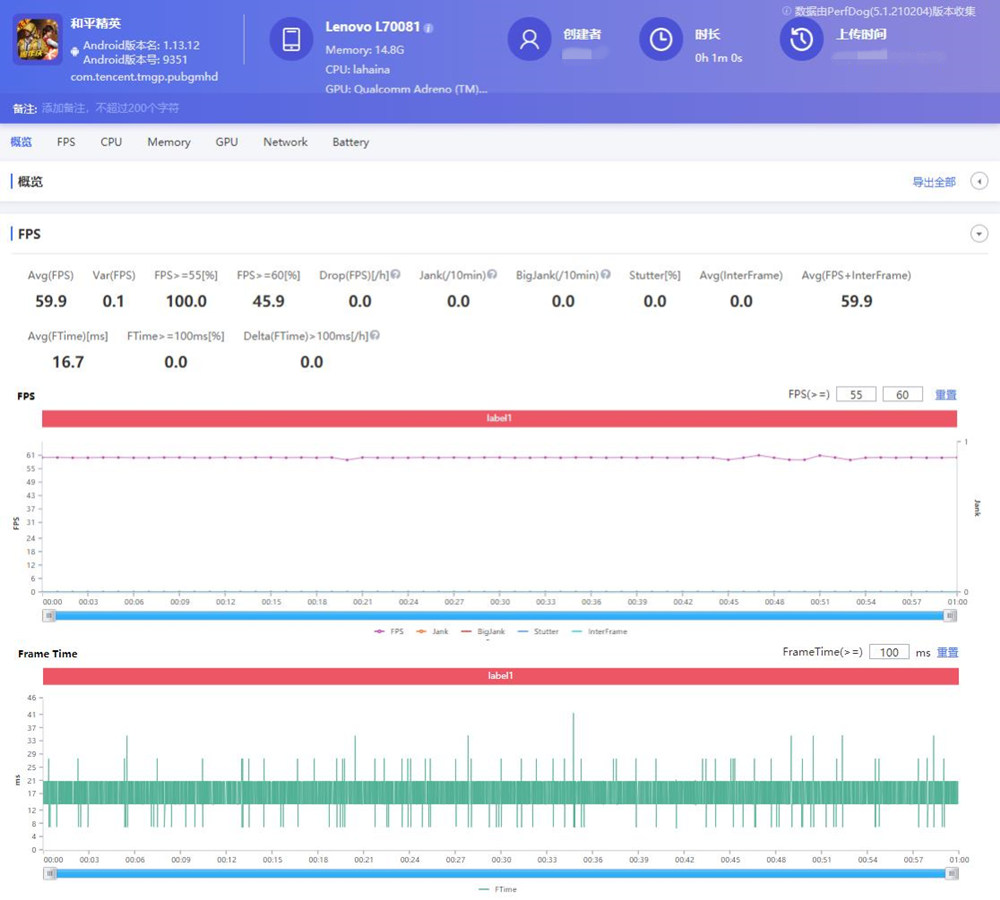Click 重置 reset link for FrameTime threshold
This screenshot has height=900, width=1000.
pyautogui.click(x=948, y=652)
